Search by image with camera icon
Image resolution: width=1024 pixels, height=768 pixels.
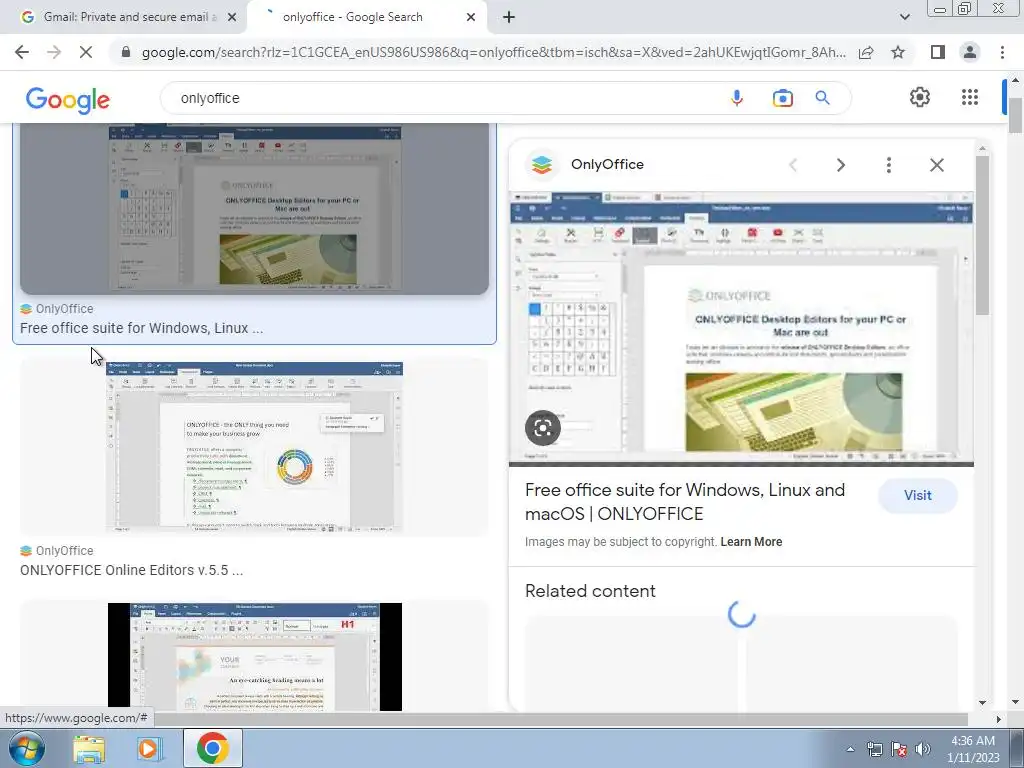[x=782, y=98]
